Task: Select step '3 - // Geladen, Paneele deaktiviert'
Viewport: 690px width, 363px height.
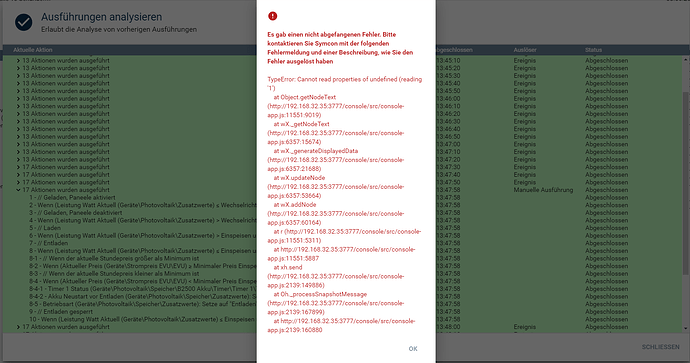Action: pyautogui.click(x=76, y=213)
